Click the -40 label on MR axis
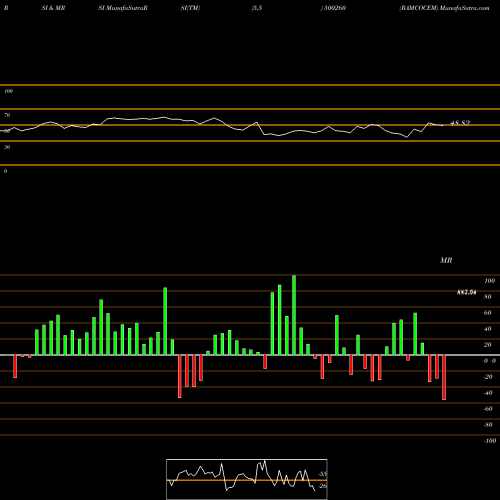The image size is (500, 500). coord(488,393)
